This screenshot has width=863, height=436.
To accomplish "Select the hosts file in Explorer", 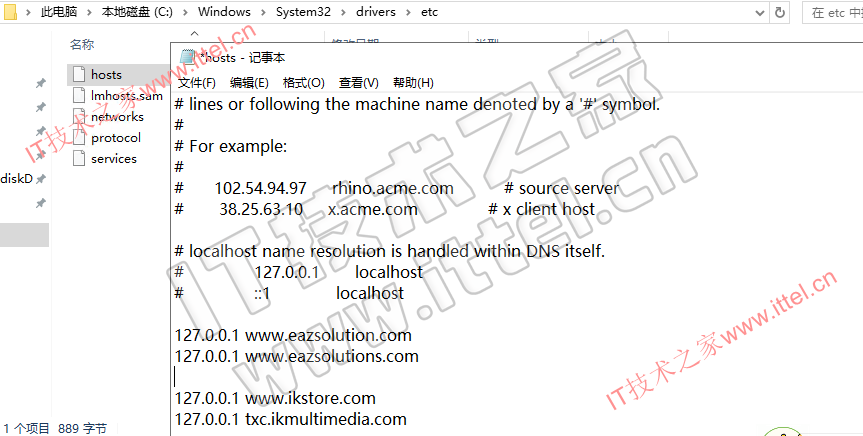I will [106, 74].
